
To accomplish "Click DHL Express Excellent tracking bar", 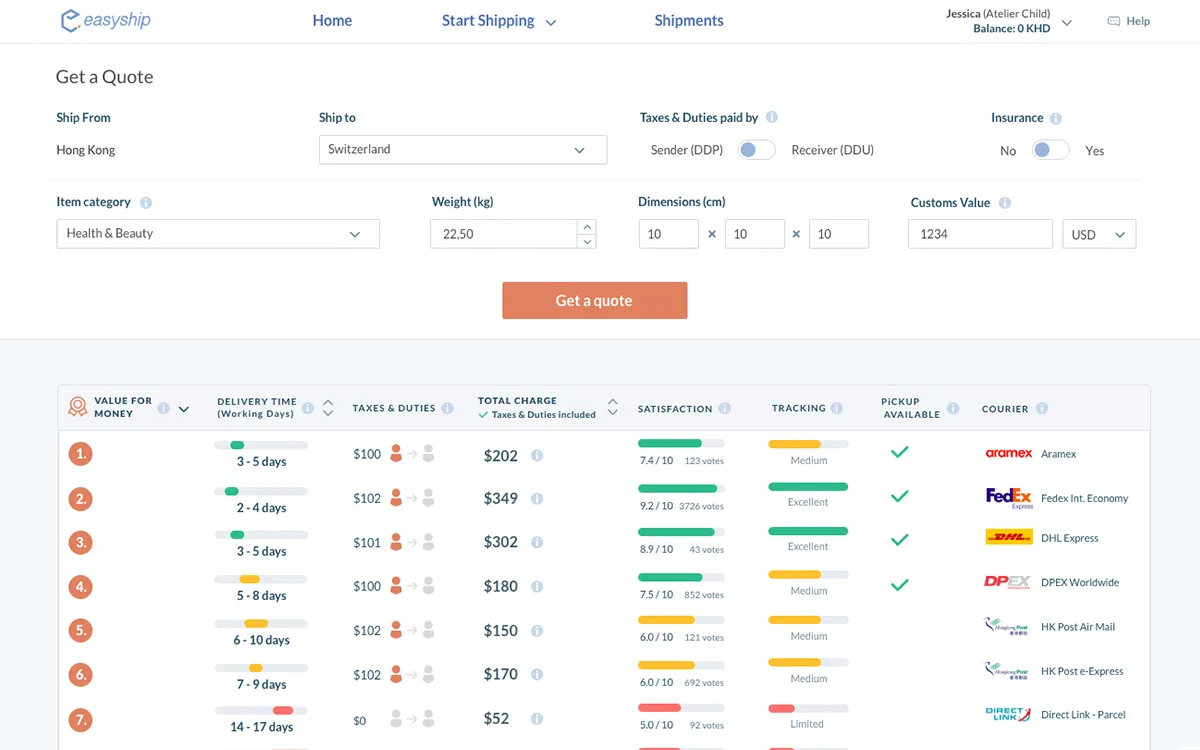I will (x=808, y=531).
